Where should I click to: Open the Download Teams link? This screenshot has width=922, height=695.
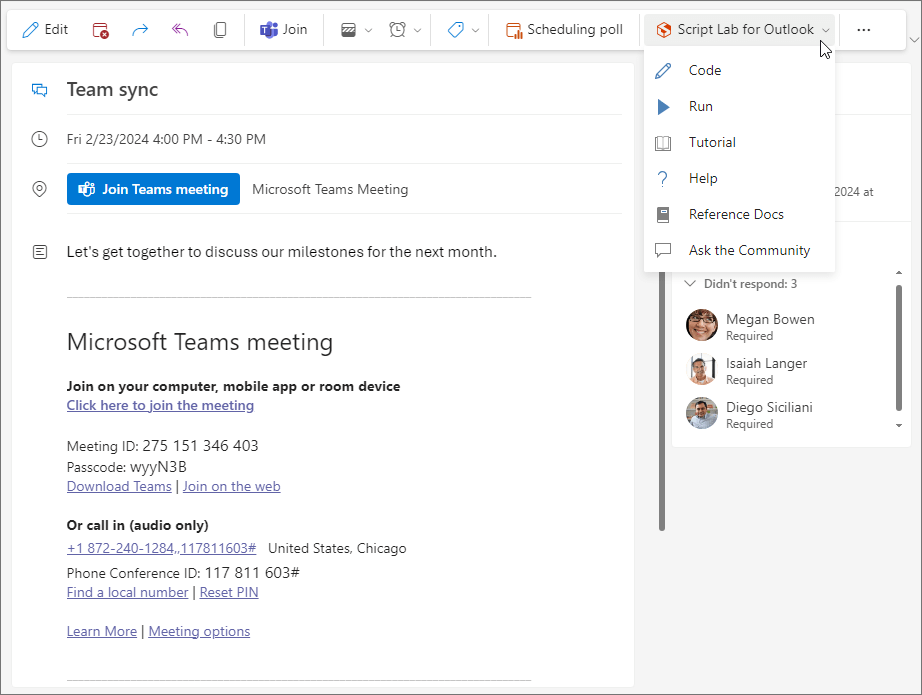tap(119, 486)
